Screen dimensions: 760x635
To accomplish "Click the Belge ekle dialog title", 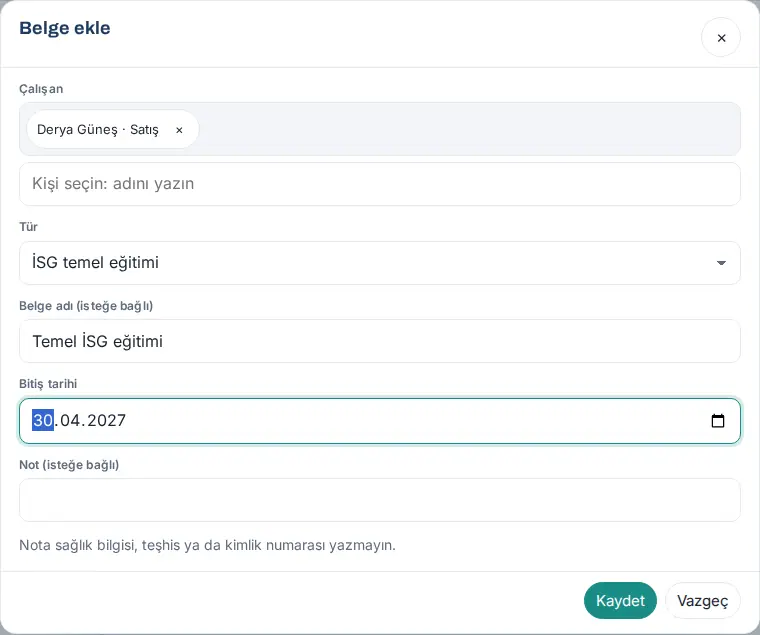I will [x=65, y=28].
